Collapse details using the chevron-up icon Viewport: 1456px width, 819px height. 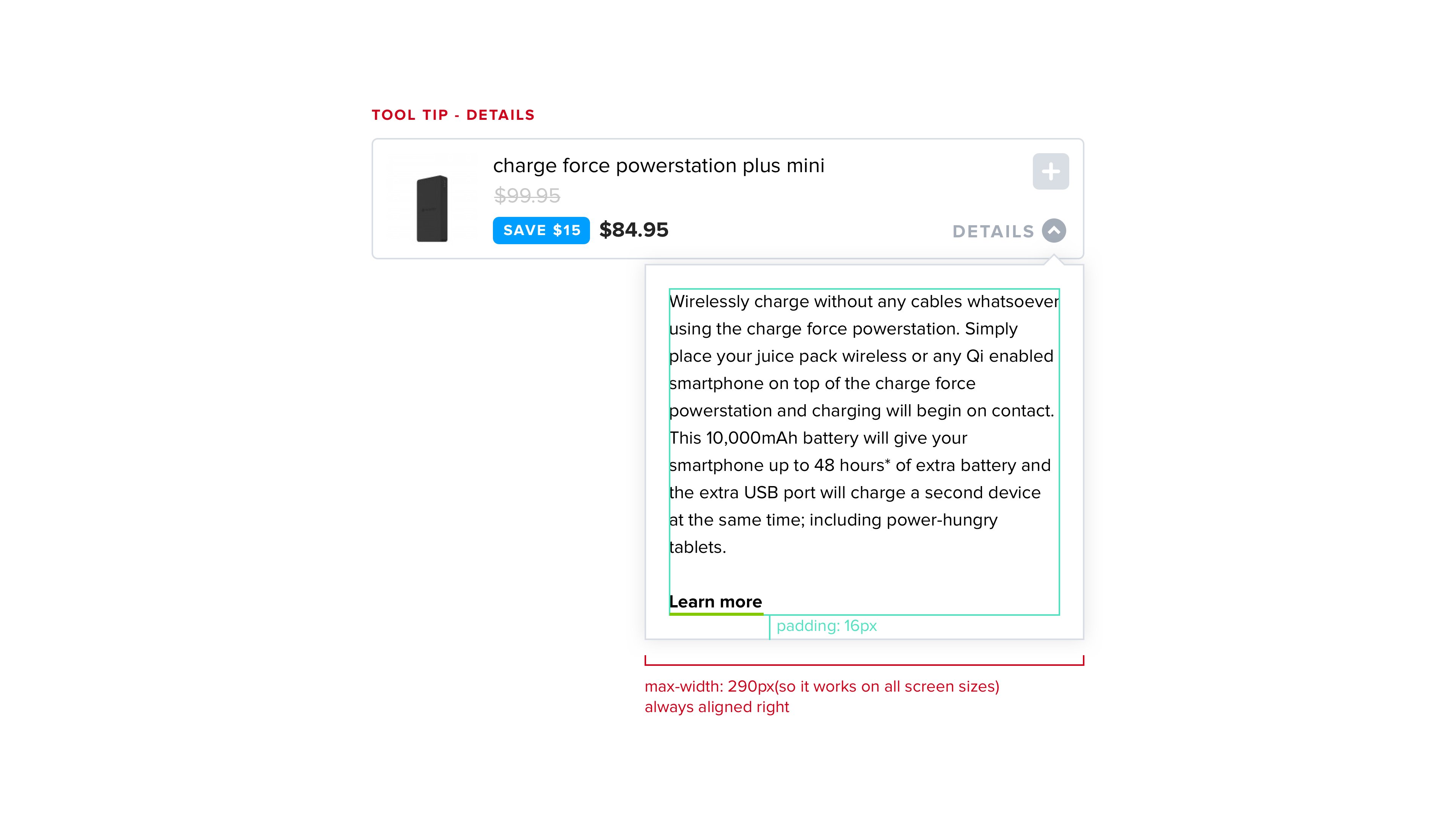(x=1054, y=231)
